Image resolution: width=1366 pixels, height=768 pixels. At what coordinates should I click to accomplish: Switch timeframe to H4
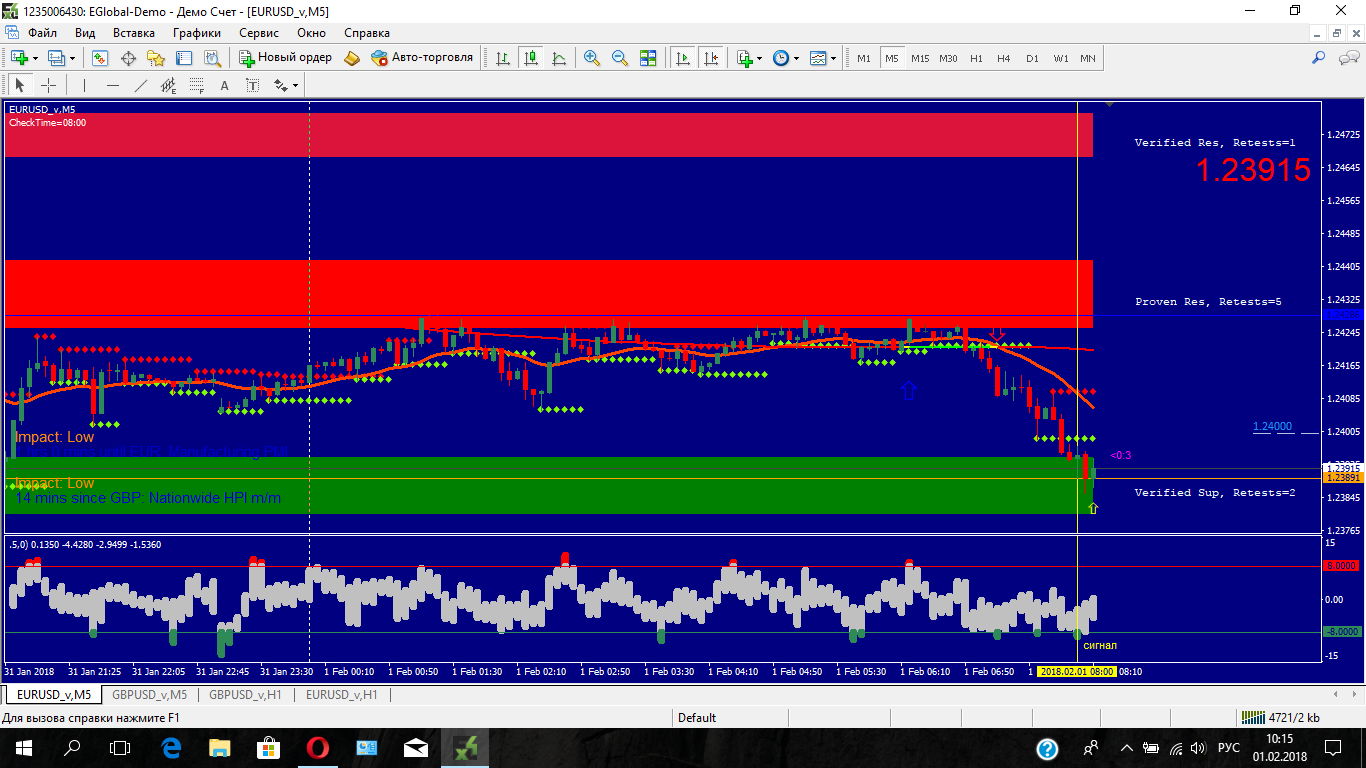[x=1004, y=58]
